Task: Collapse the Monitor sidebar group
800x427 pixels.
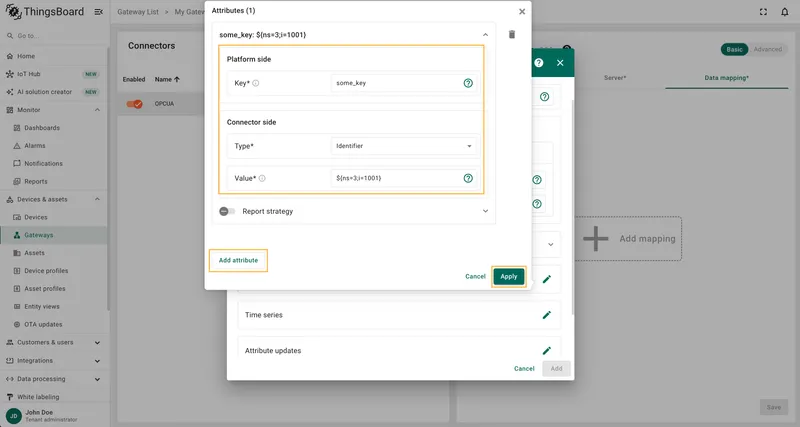Action: [97, 110]
